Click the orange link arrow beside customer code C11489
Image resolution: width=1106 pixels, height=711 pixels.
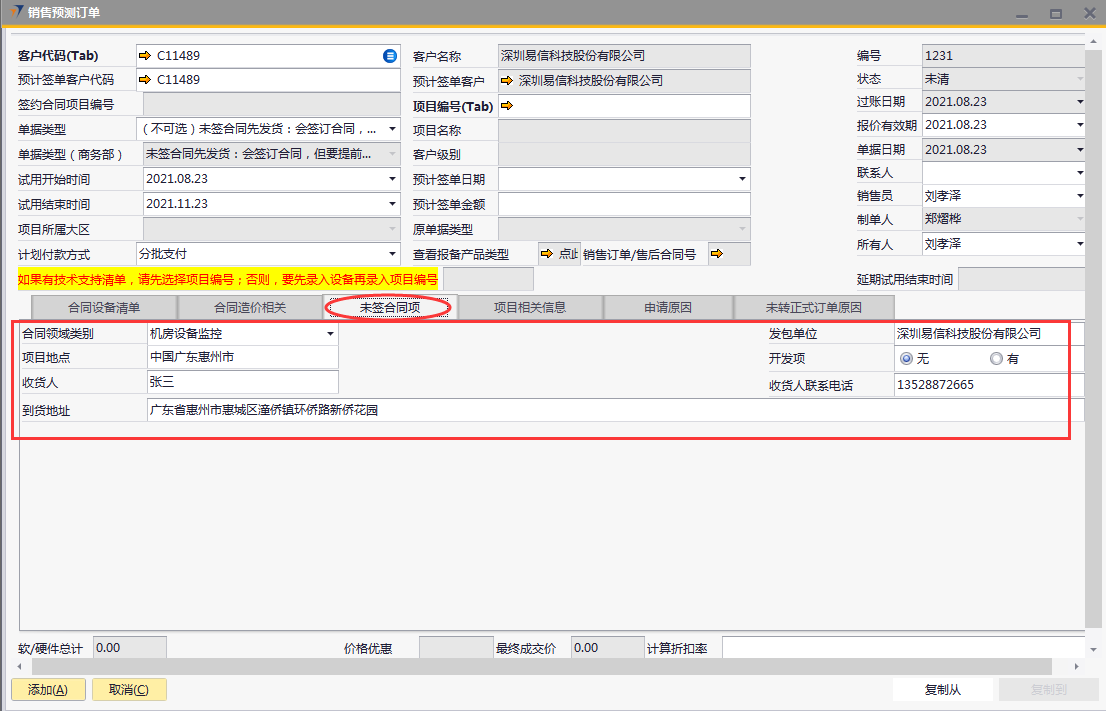(145, 56)
